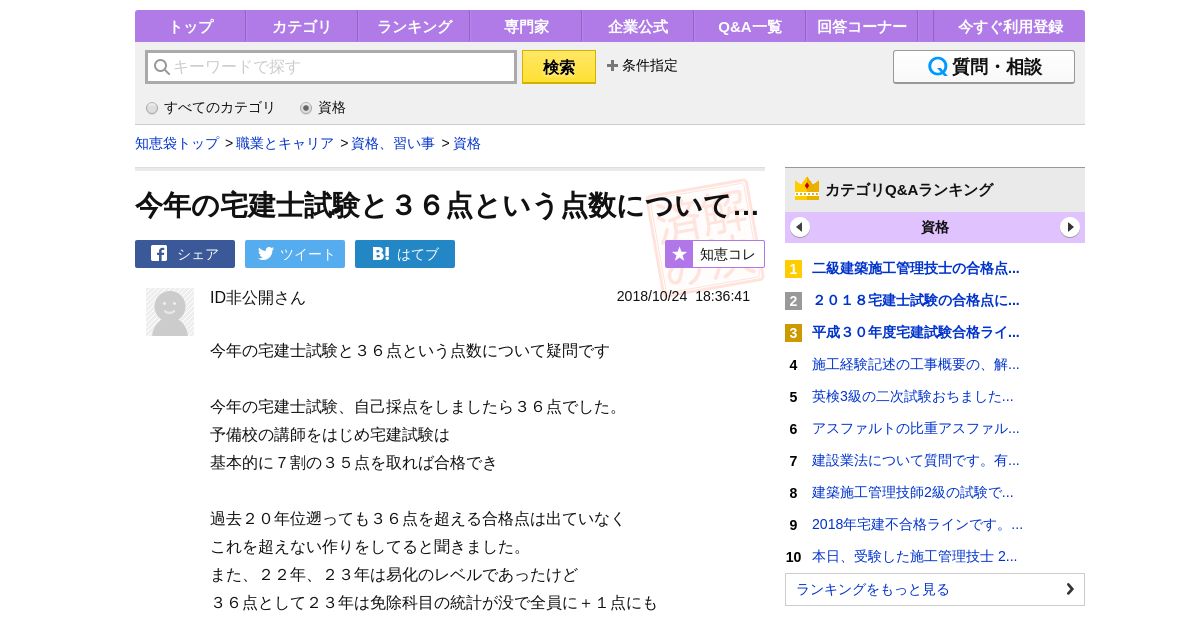Open ranking 10 本日、受験した施工管理技士
This screenshot has height=630, width=1200.
point(915,557)
